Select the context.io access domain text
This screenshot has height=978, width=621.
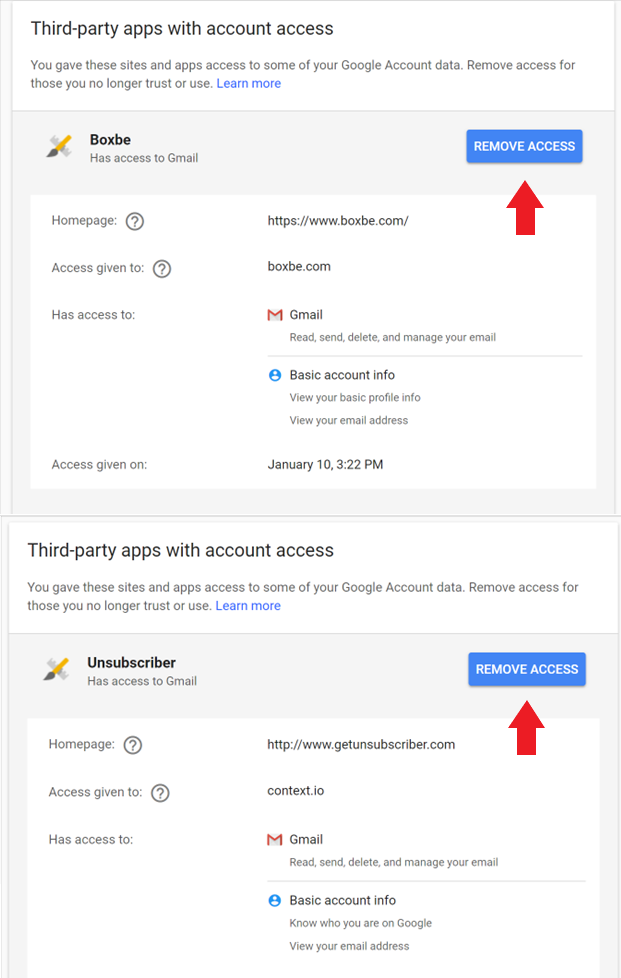[296, 791]
